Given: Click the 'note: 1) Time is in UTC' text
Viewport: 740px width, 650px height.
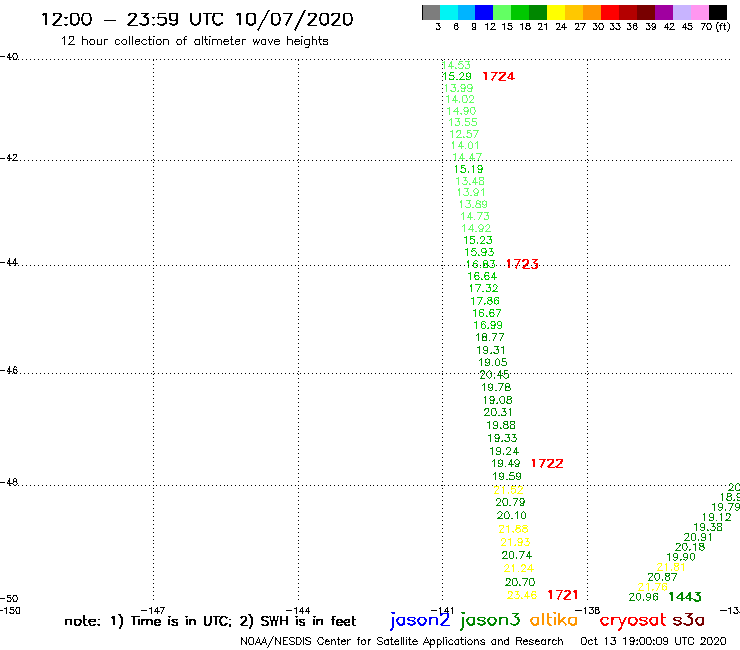Looking at the screenshot, I should 148,621.
